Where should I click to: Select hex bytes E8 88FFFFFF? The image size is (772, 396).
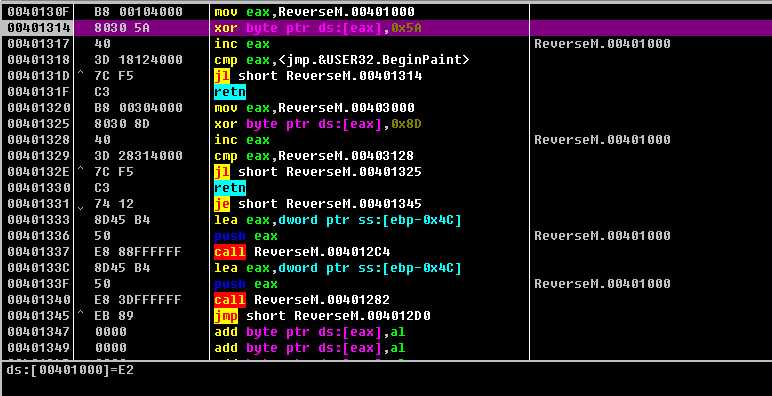pos(138,252)
